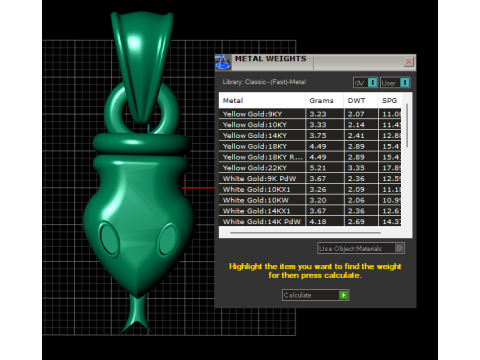Click the horizontal scrollbar under metal list

pos(305,233)
